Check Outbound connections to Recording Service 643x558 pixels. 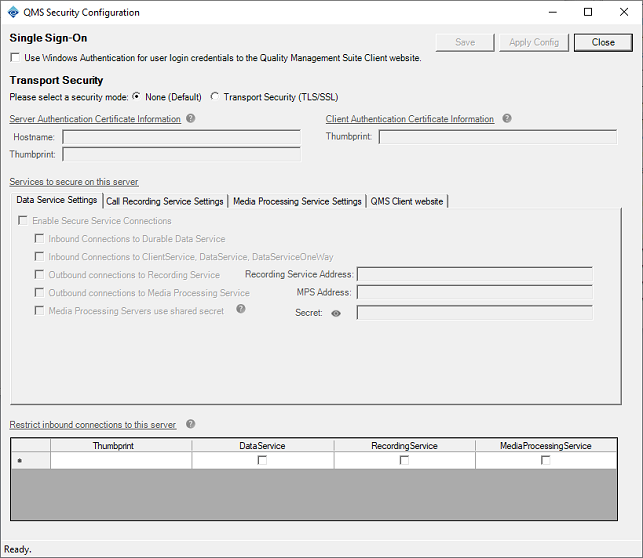[x=39, y=274]
